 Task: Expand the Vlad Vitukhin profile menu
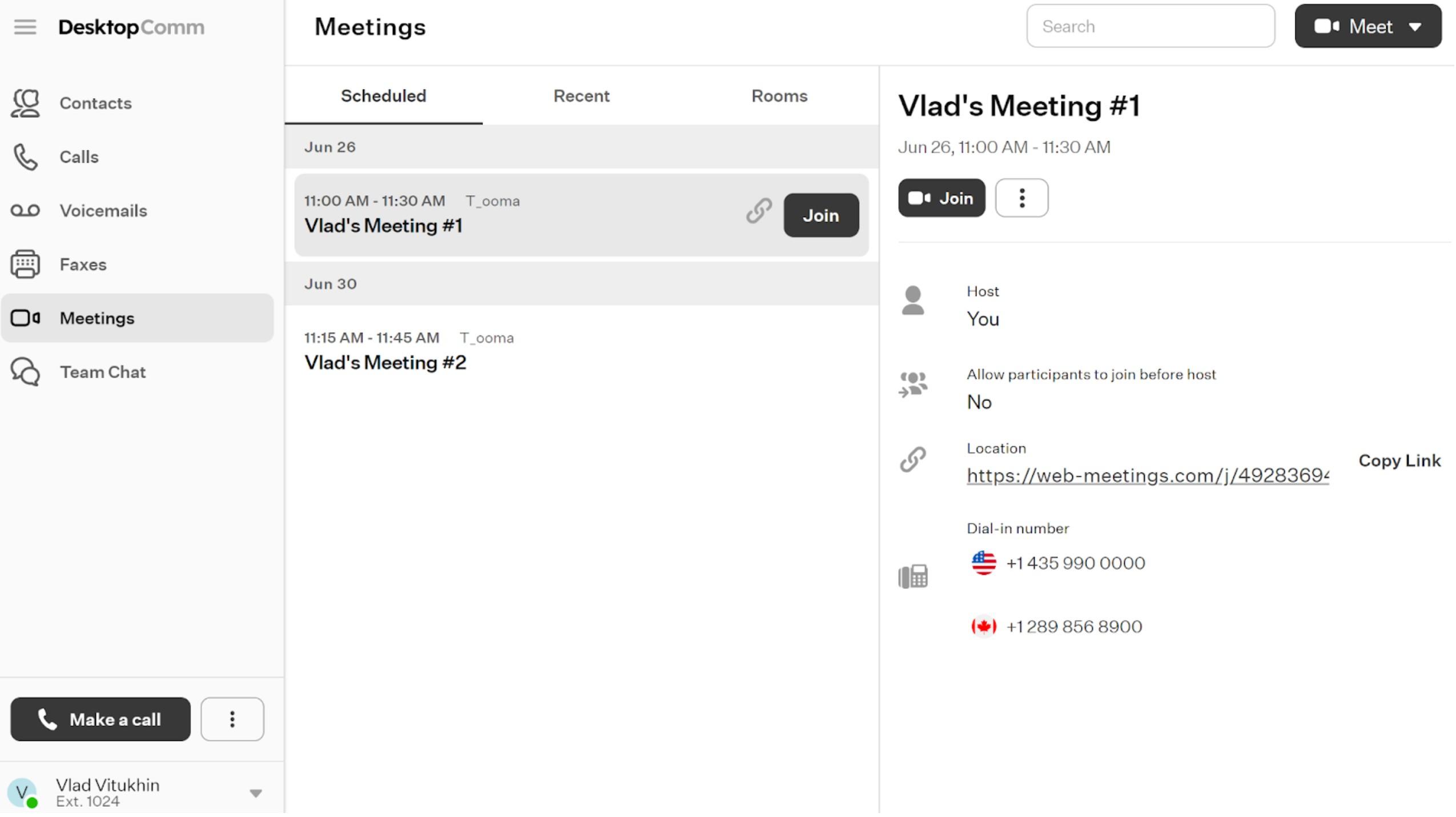pyautogui.click(x=256, y=793)
